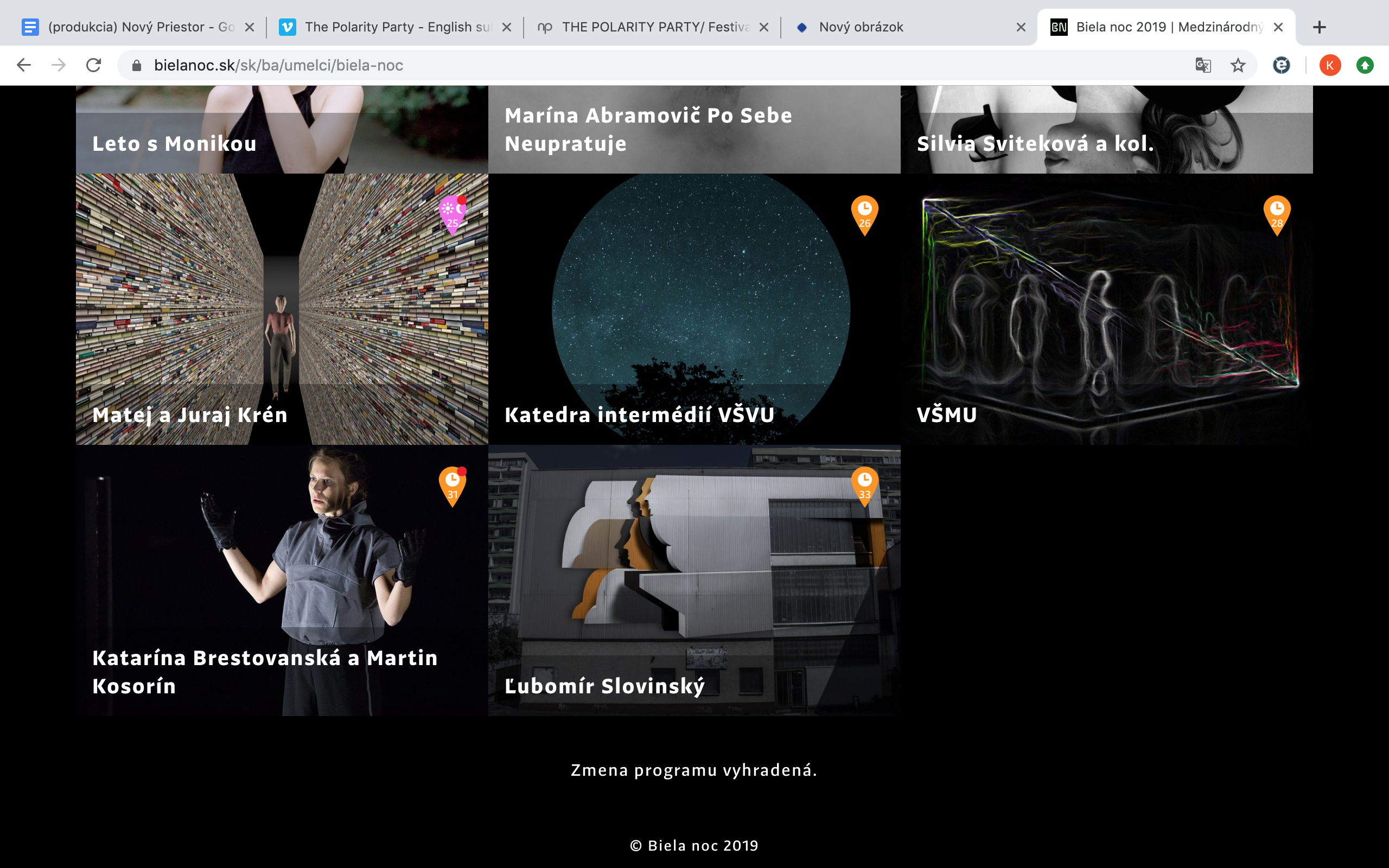Open the Google Translate page icon

1203,66
